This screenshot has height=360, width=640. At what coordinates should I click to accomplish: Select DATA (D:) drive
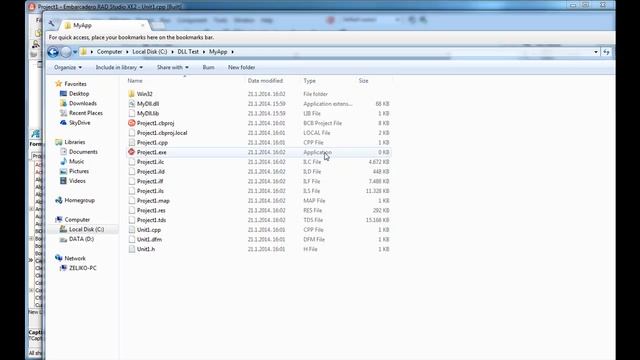click(x=81, y=239)
